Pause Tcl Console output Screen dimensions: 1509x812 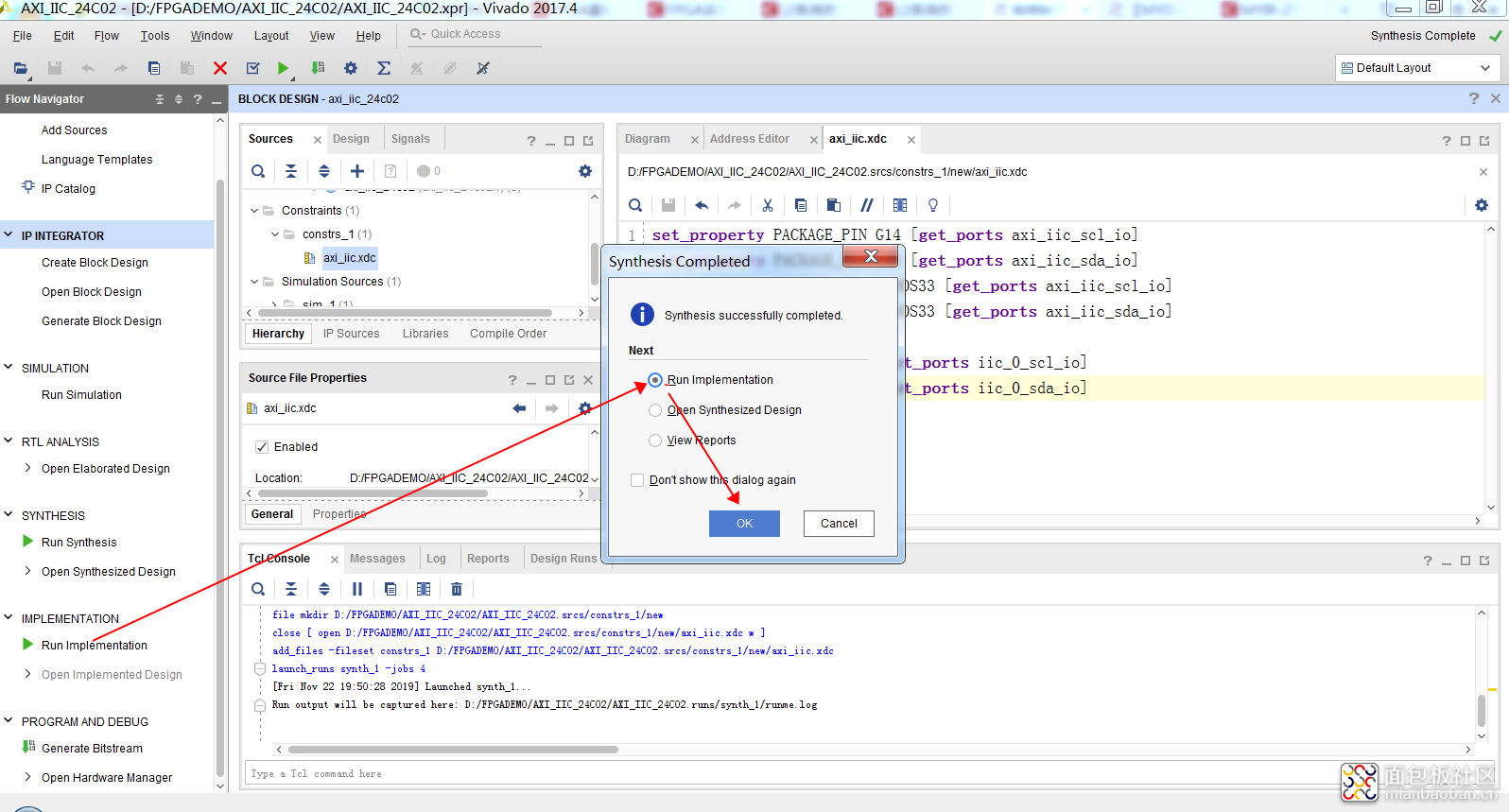(357, 589)
